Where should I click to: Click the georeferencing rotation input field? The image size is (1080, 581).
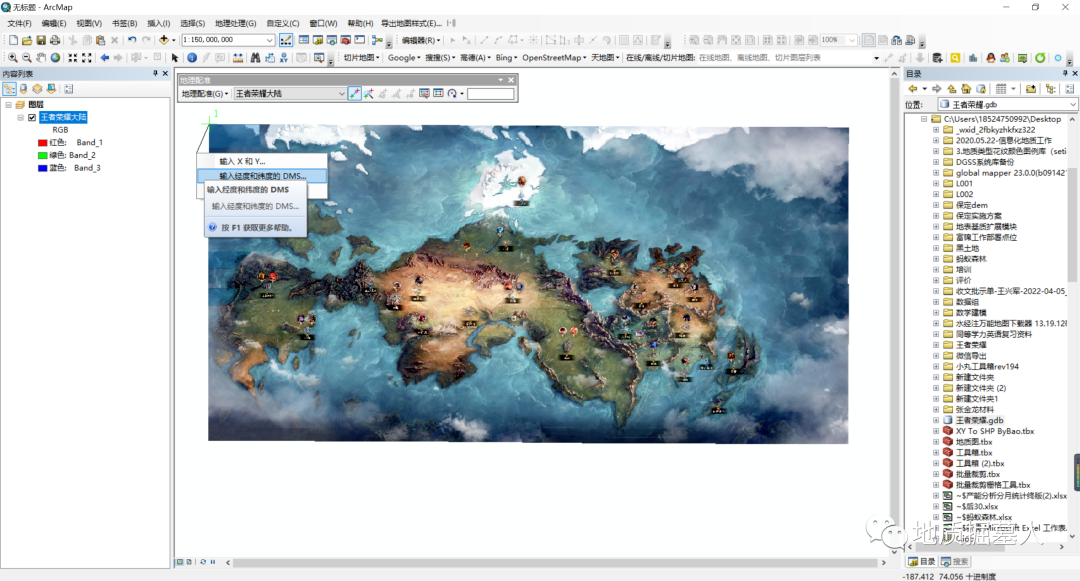pyautogui.click(x=490, y=94)
